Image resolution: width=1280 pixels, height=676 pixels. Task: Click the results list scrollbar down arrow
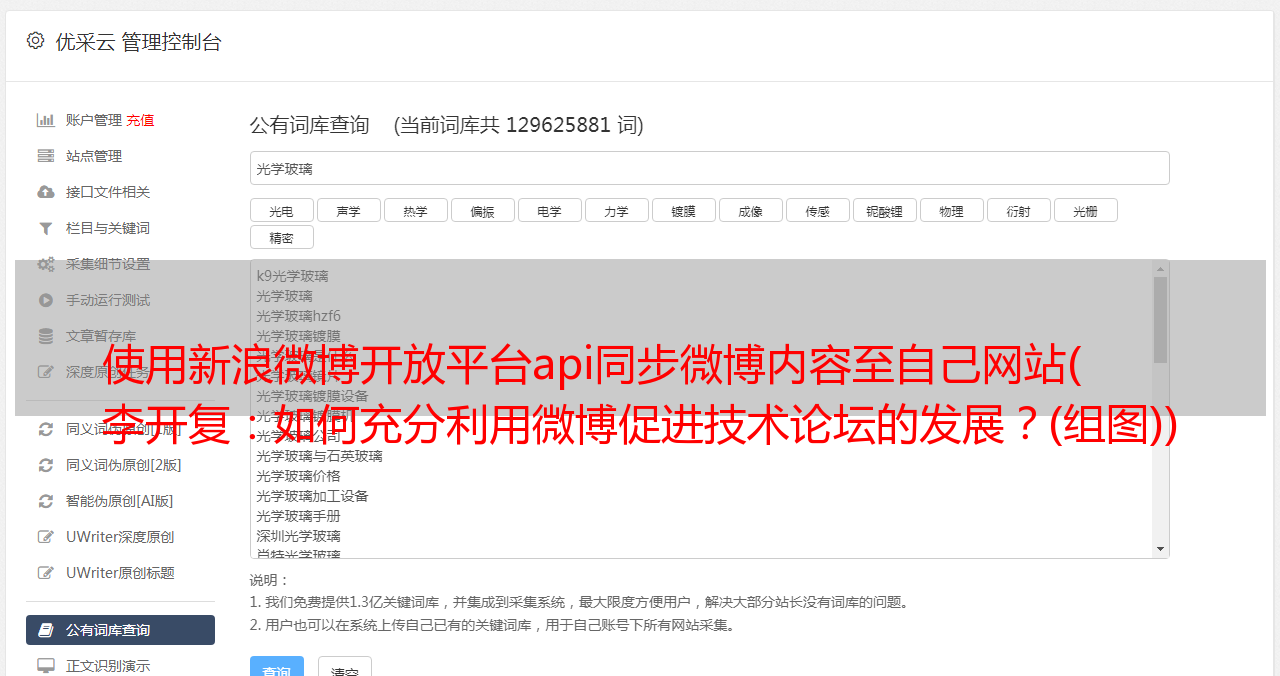tap(1160, 549)
